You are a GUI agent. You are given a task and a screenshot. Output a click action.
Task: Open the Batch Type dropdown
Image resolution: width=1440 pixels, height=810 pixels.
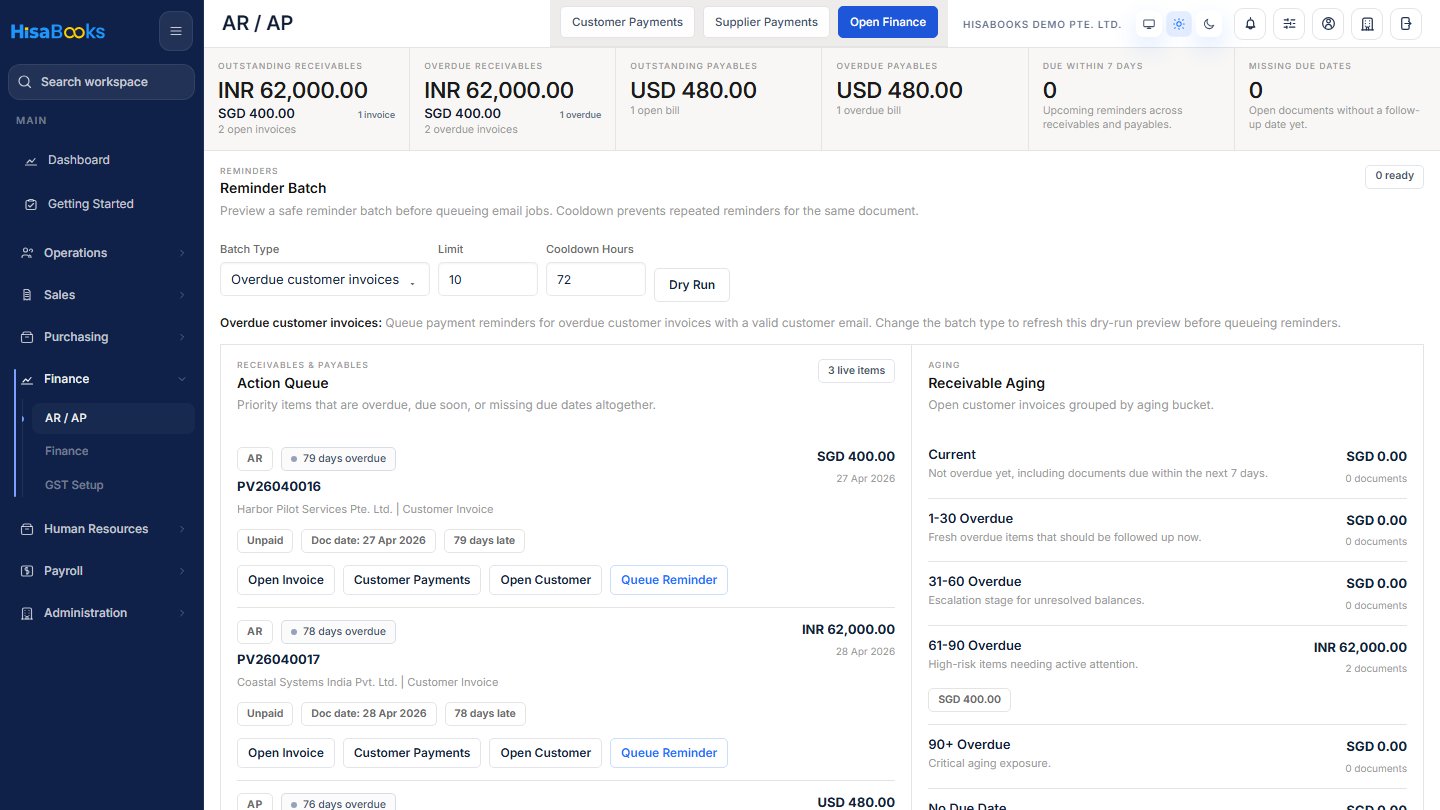(x=325, y=280)
